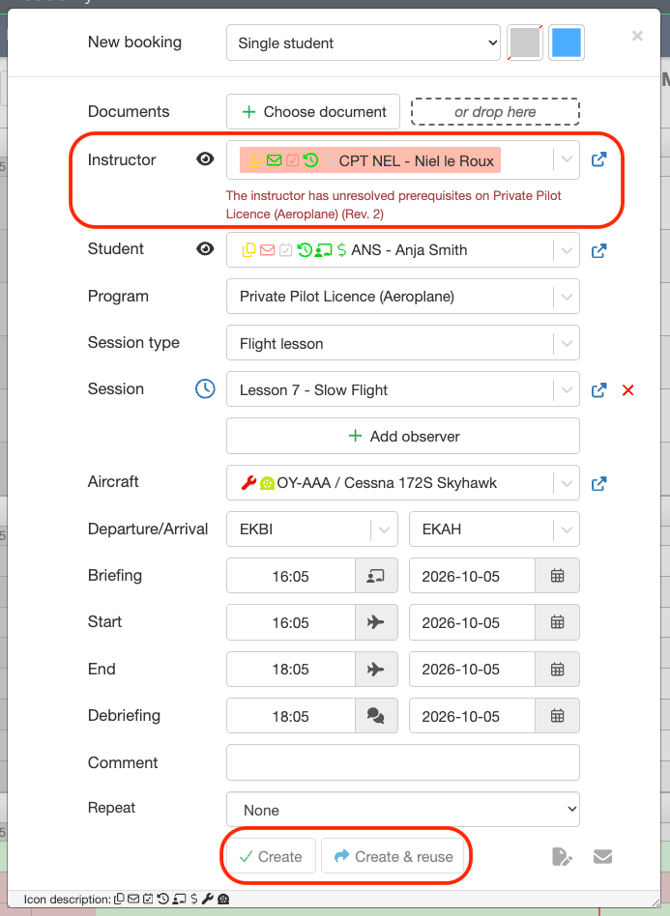Image resolution: width=670 pixels, height=916 pixels.
Task: Expand the Student dropdown arrow
Action: (567, 251)
